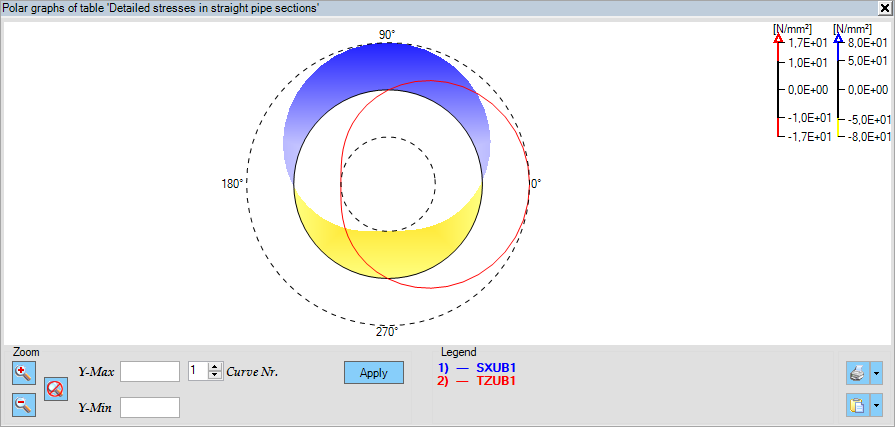Click the zoom out magnifier icon
895x427 pixels.
(x=24, y=405)
